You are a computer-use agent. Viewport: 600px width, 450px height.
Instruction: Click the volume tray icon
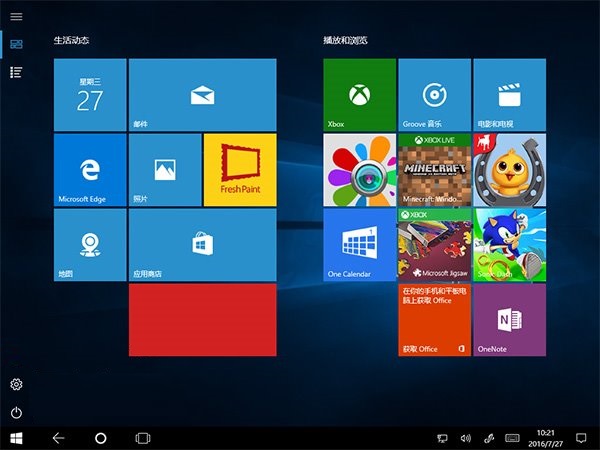466,439
